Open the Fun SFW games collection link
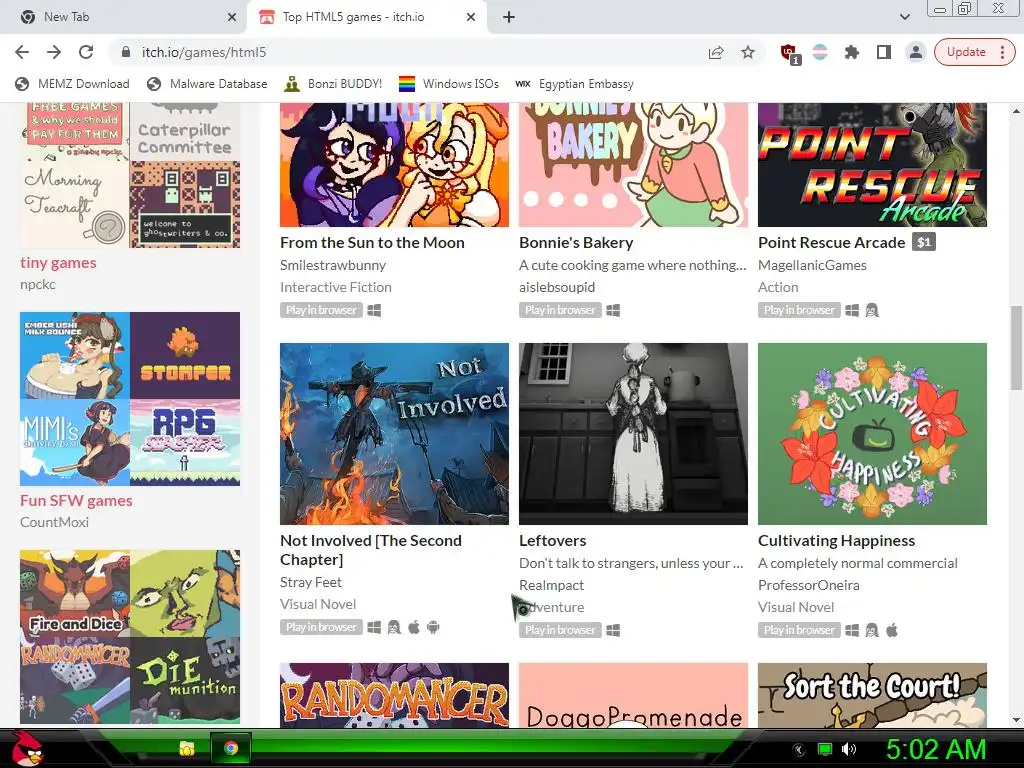 (76, 500)
